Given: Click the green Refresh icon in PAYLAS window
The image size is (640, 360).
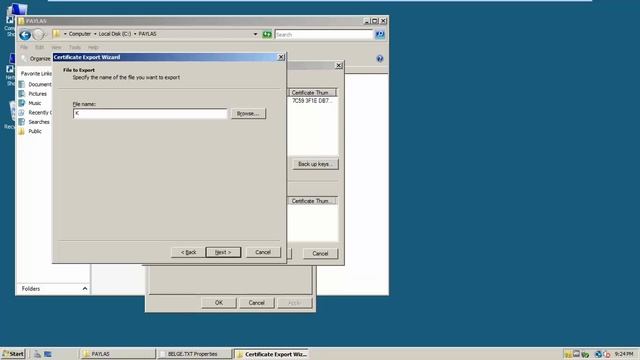Looking at the screenshot, I should click(x=267, y=34).
